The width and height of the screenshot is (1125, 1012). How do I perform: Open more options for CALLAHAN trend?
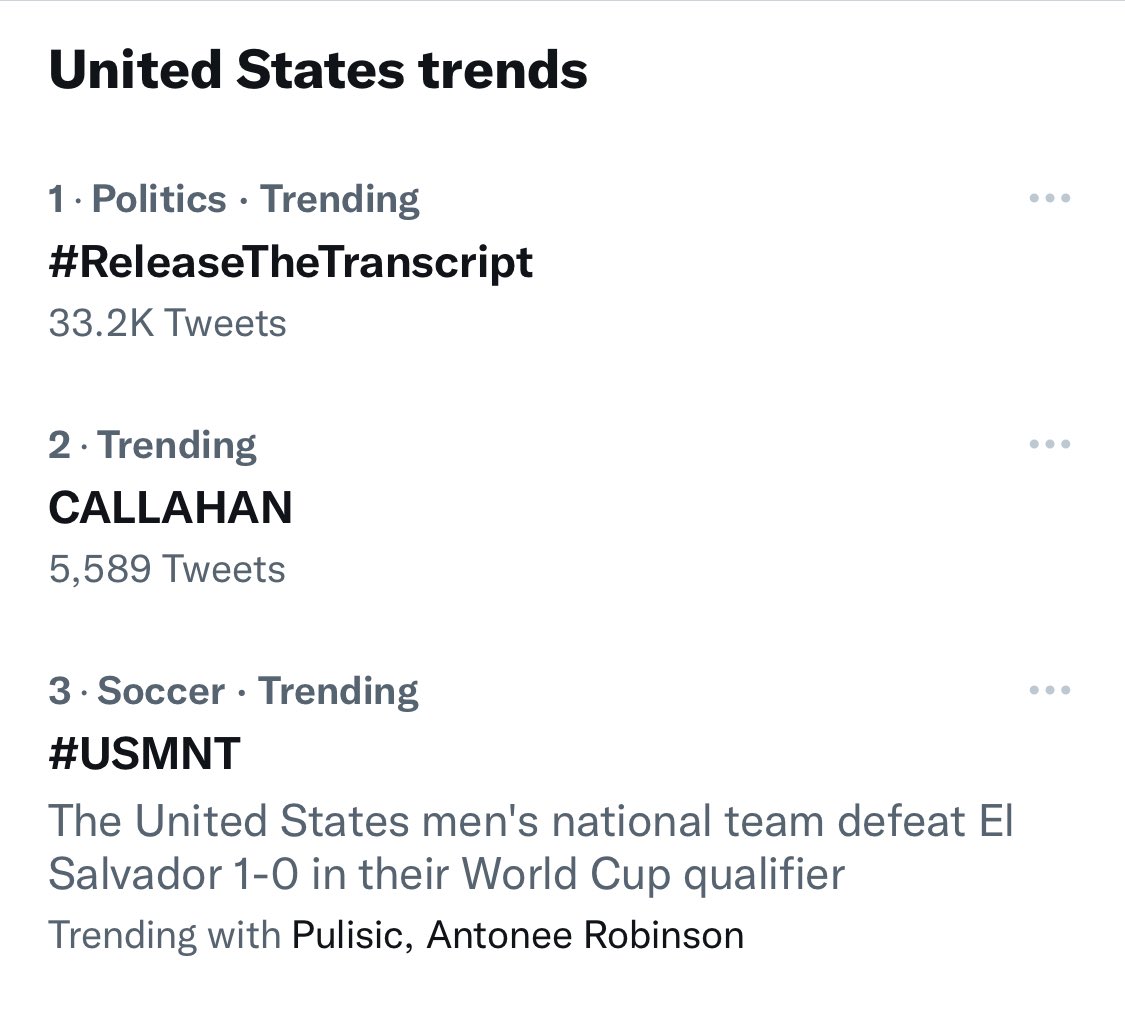1049,444
